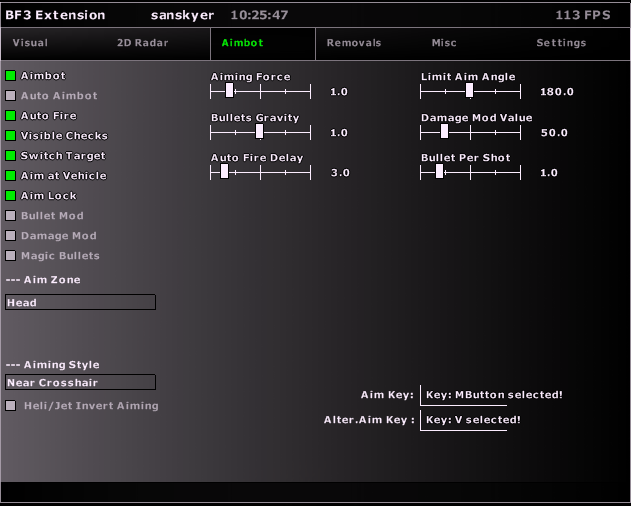Uncheck the Switch Target box
Image resolution: width=631 pixels, height=506 pixels.
click(x=10, y=155)
